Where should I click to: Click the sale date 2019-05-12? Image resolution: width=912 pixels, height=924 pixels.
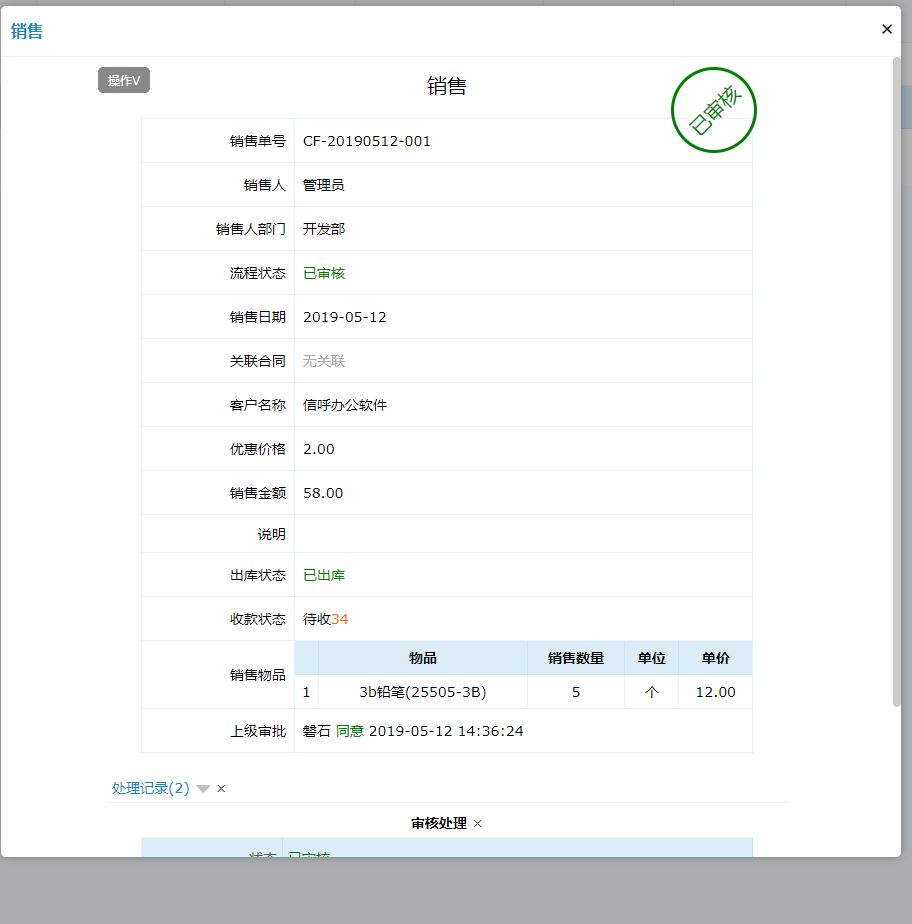click(x=345, y=317)
